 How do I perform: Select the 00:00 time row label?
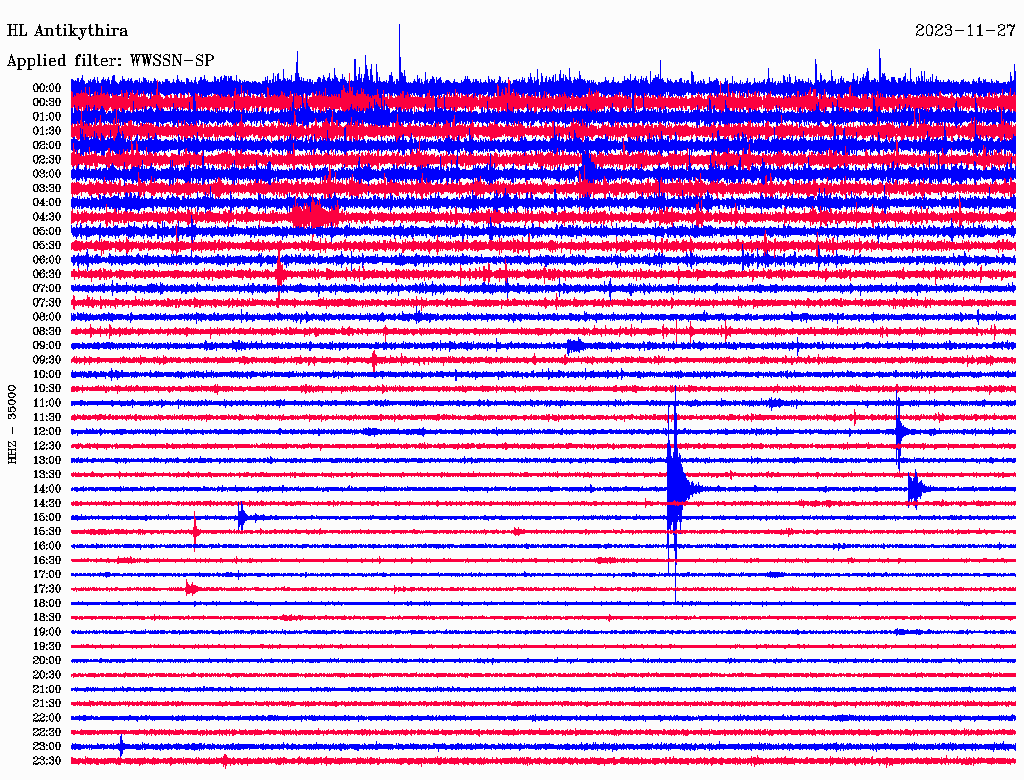coord(47,88)
